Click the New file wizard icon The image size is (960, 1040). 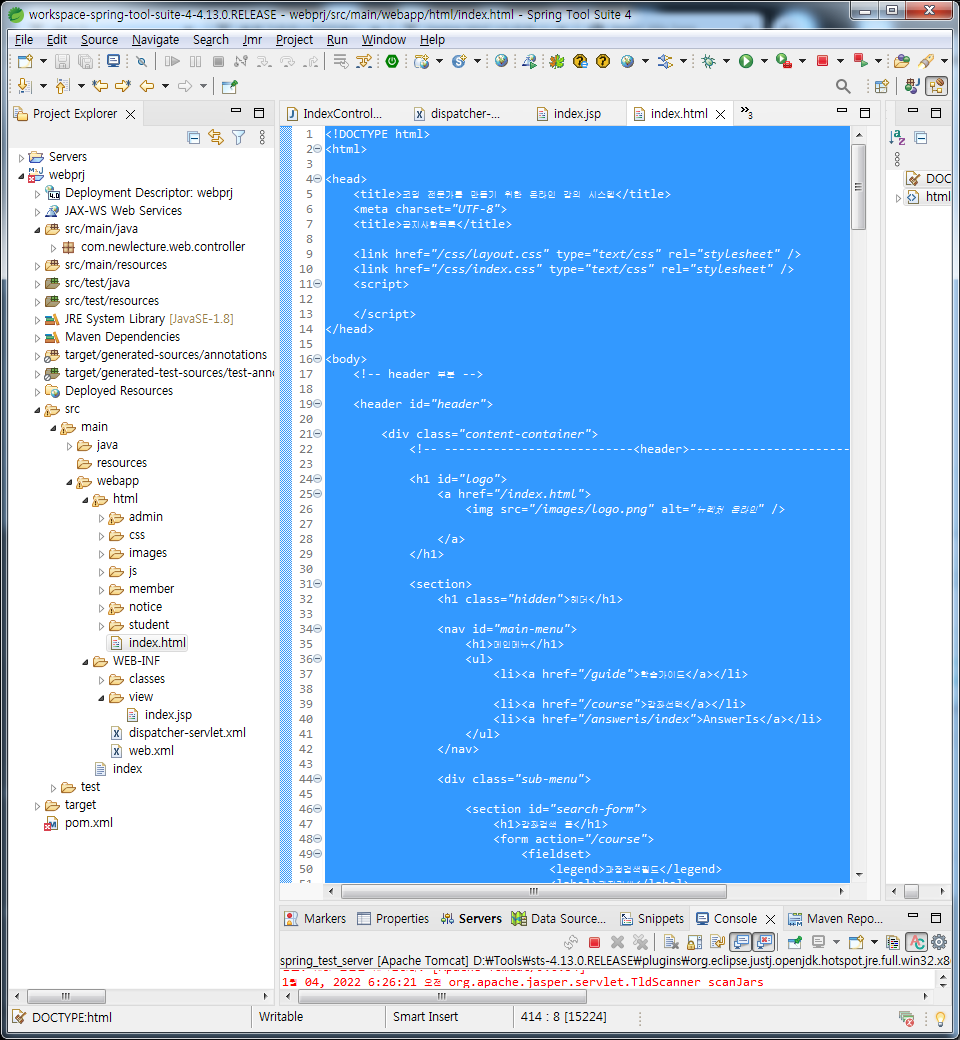(x=25, y=62)
